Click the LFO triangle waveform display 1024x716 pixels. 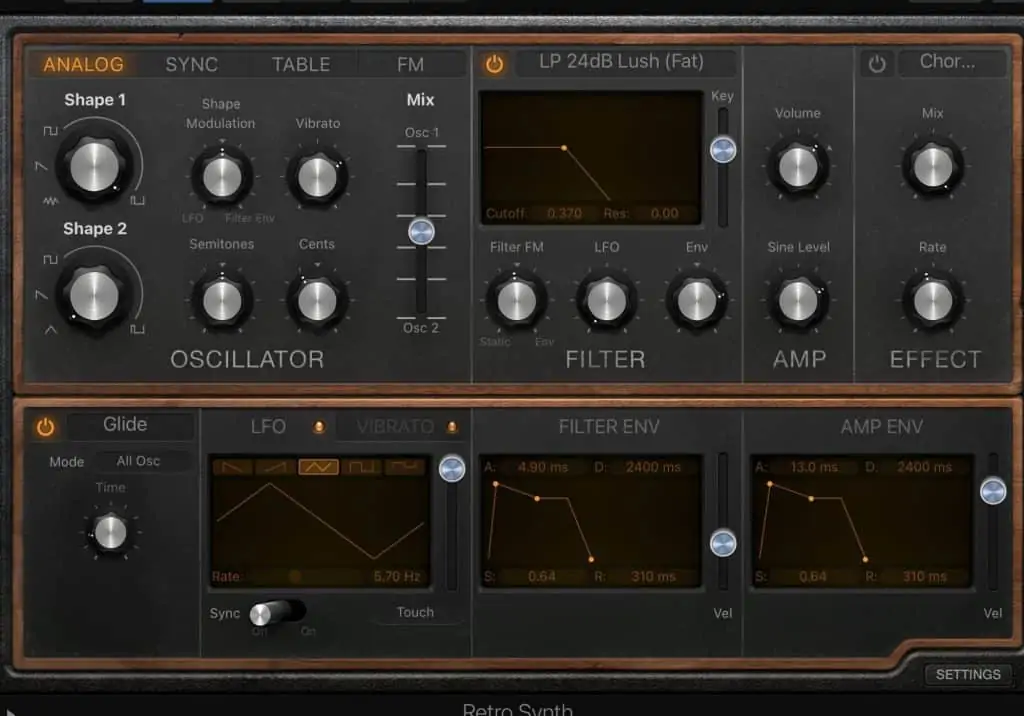point(320,521)
